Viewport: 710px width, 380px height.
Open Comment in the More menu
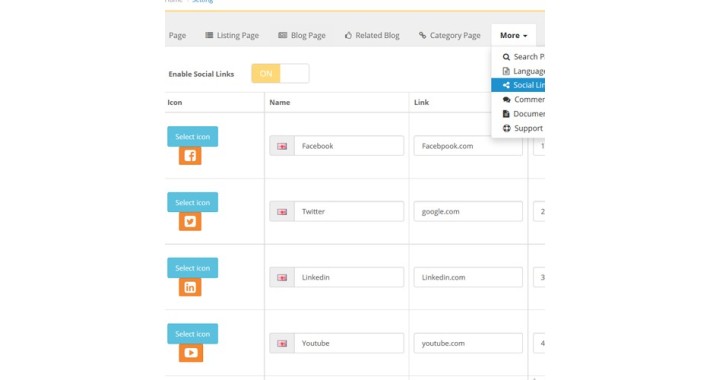(518, 100)
